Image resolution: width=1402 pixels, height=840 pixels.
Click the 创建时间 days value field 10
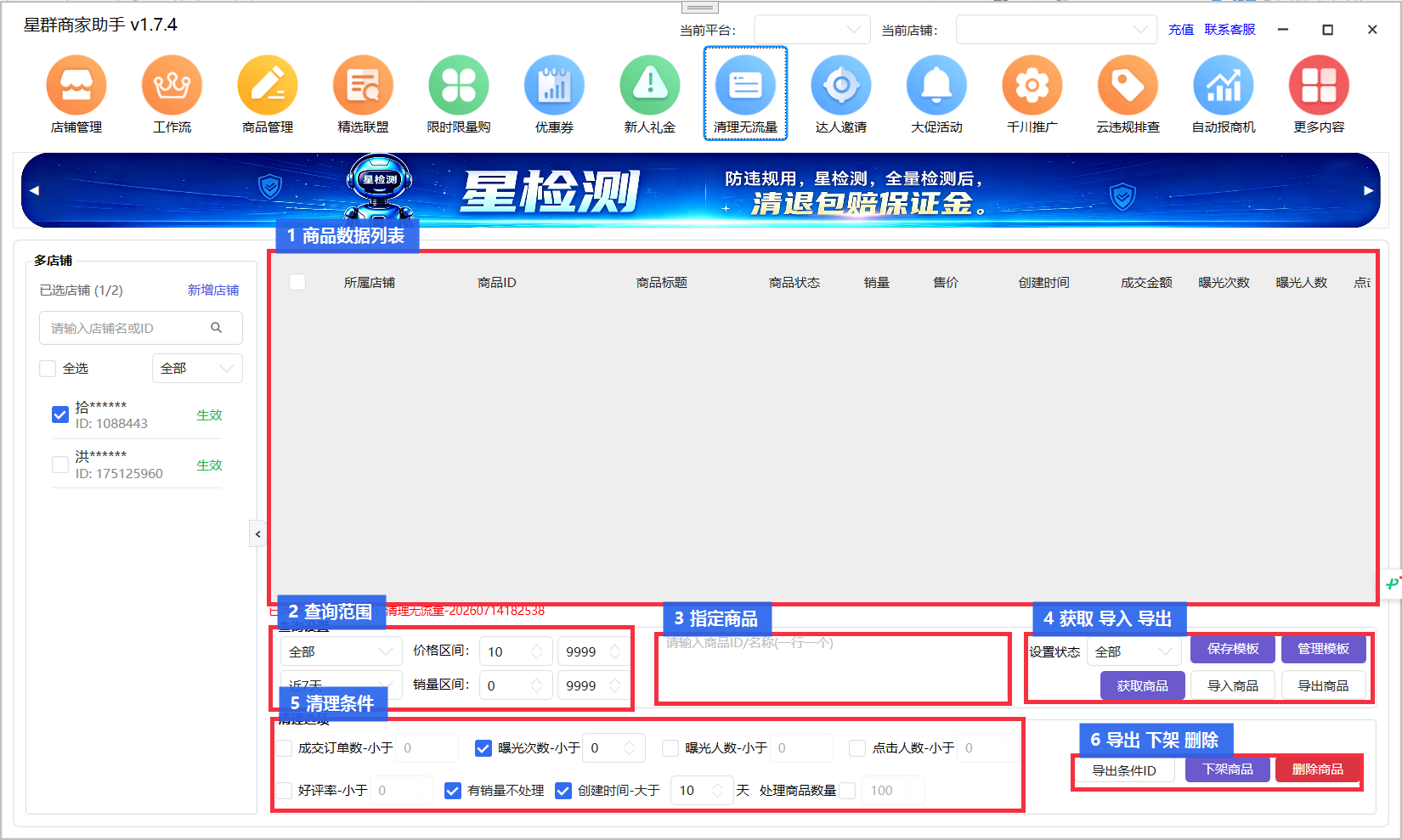tap(702, 791)
